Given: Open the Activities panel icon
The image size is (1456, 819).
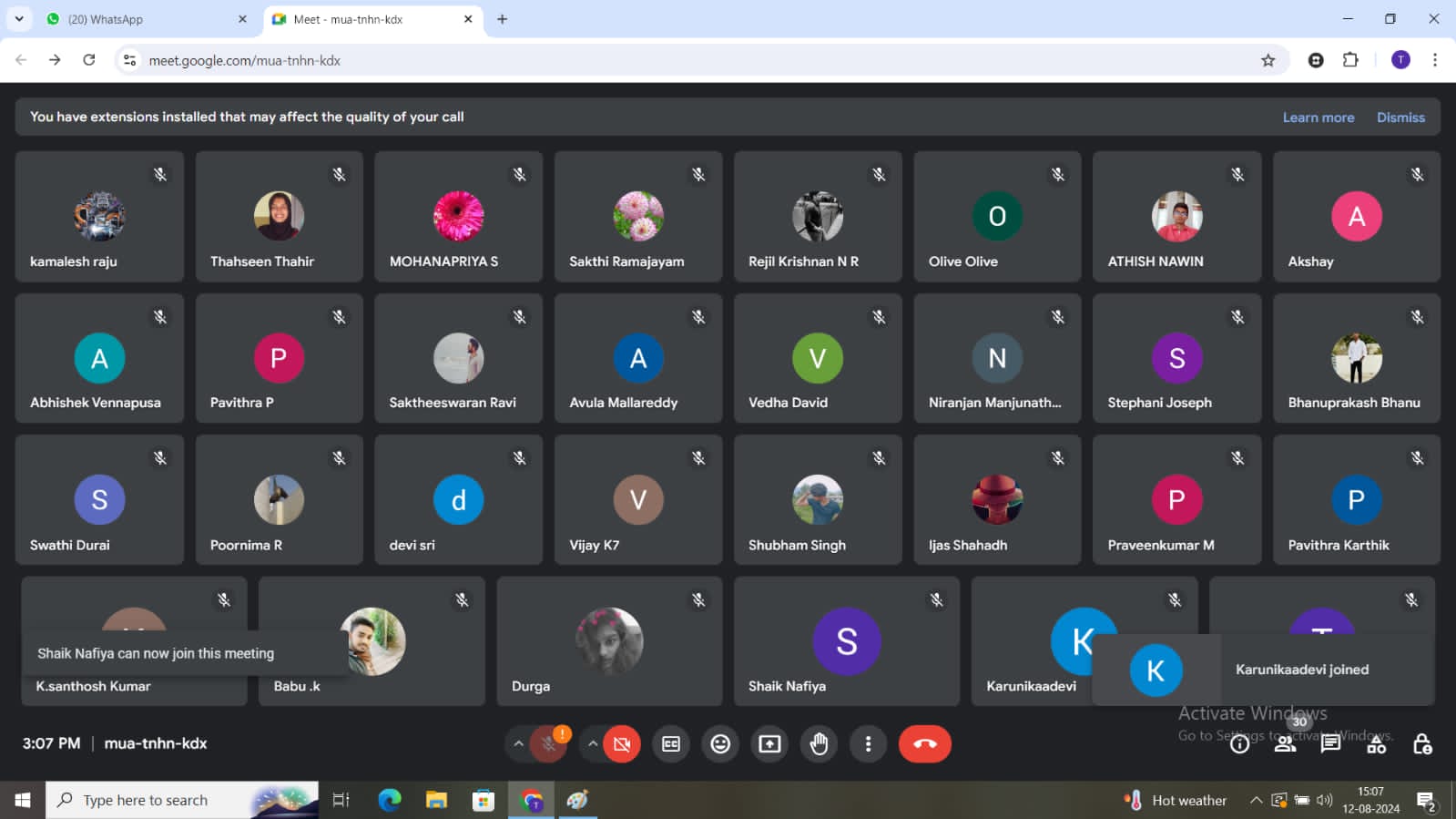Looking at the screenshot, I should tap(1376, 744).
